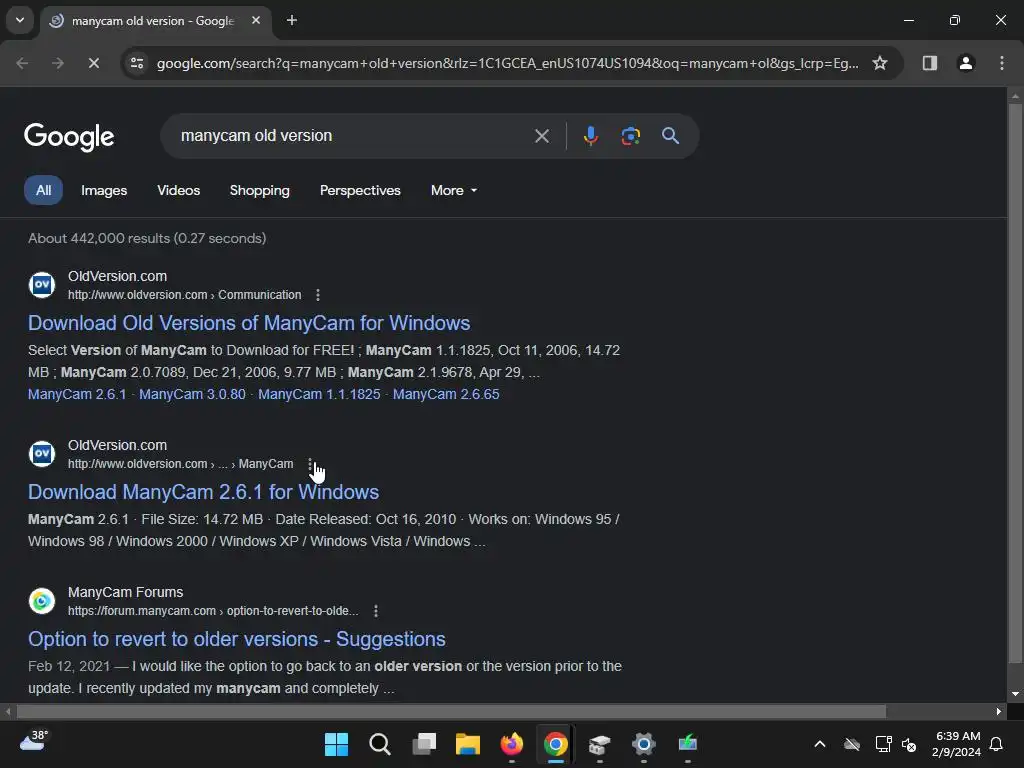Viewport: 1024px width, 768px height.
Task: Show hidden system tray icons
Action: (x=820, y=744)
